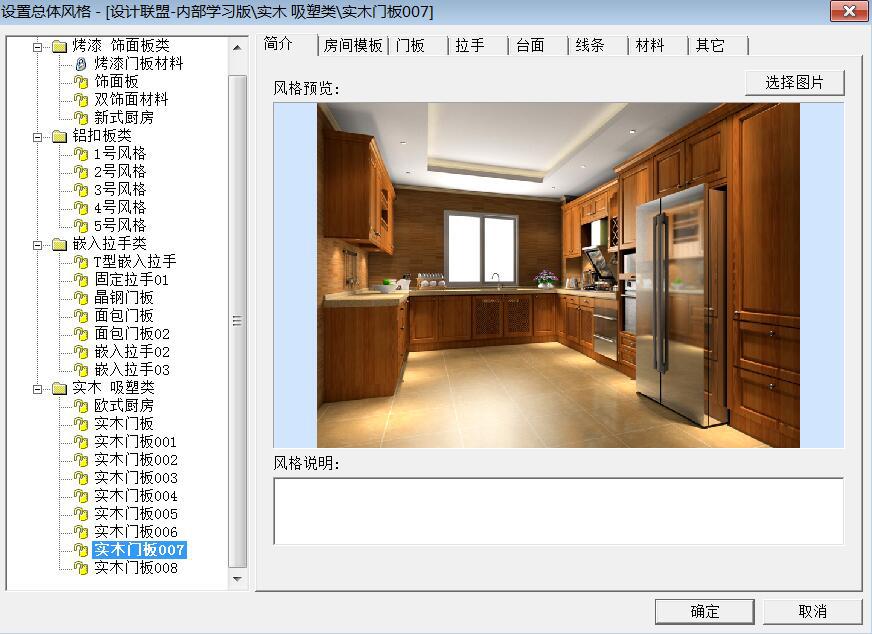
Task: Open the 线条 tab
Action: coord(598,46)
